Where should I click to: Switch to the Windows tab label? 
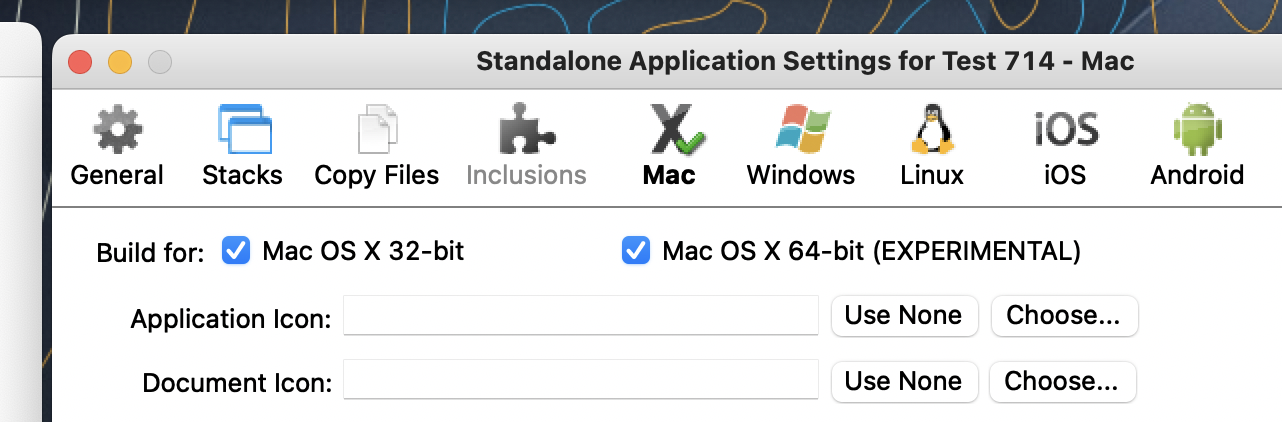pos(801,176)
